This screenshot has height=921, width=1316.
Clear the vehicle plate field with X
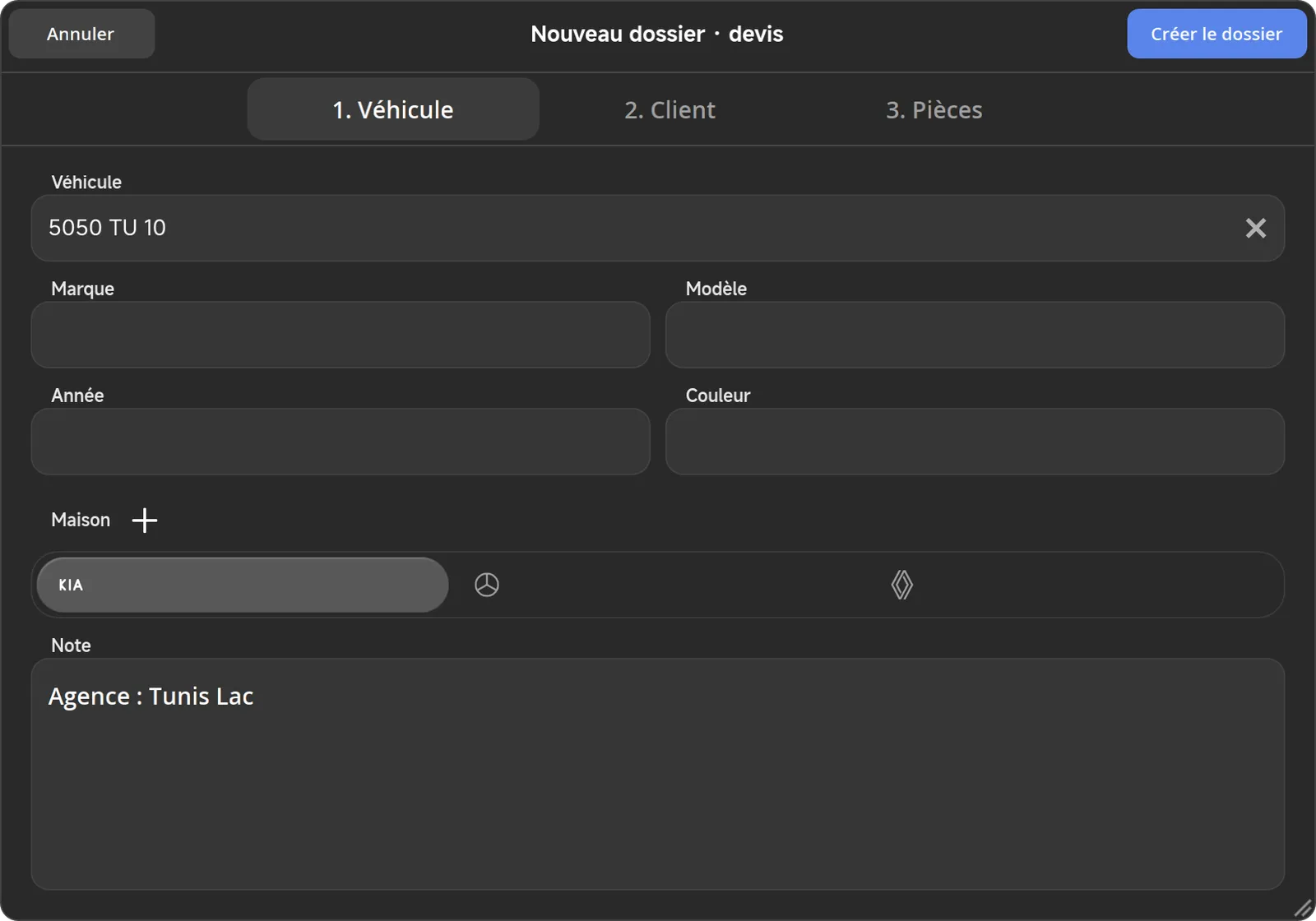coord(1255,228)
